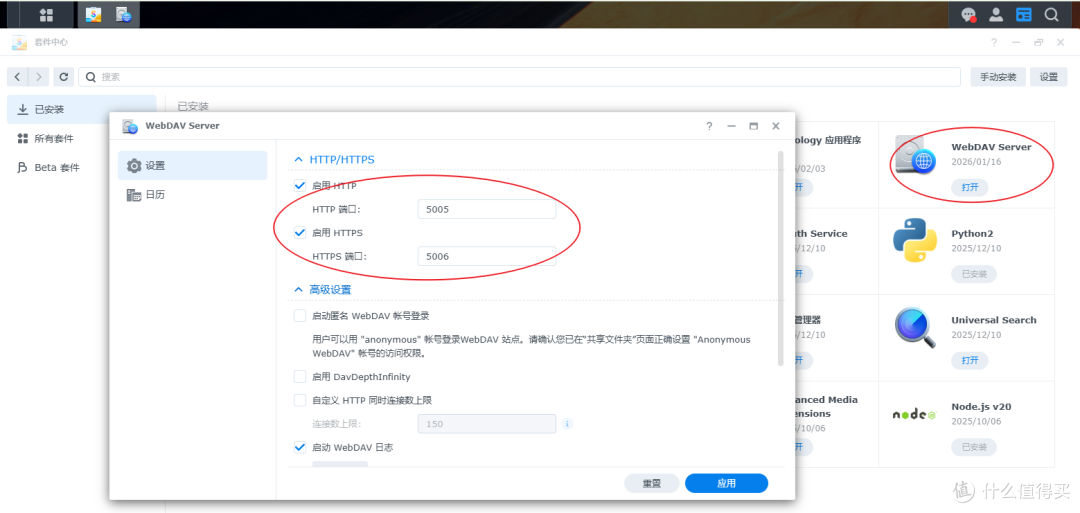Click 打开 button under Universal Search
1080x513 pixels.
[x=970, y=360]
